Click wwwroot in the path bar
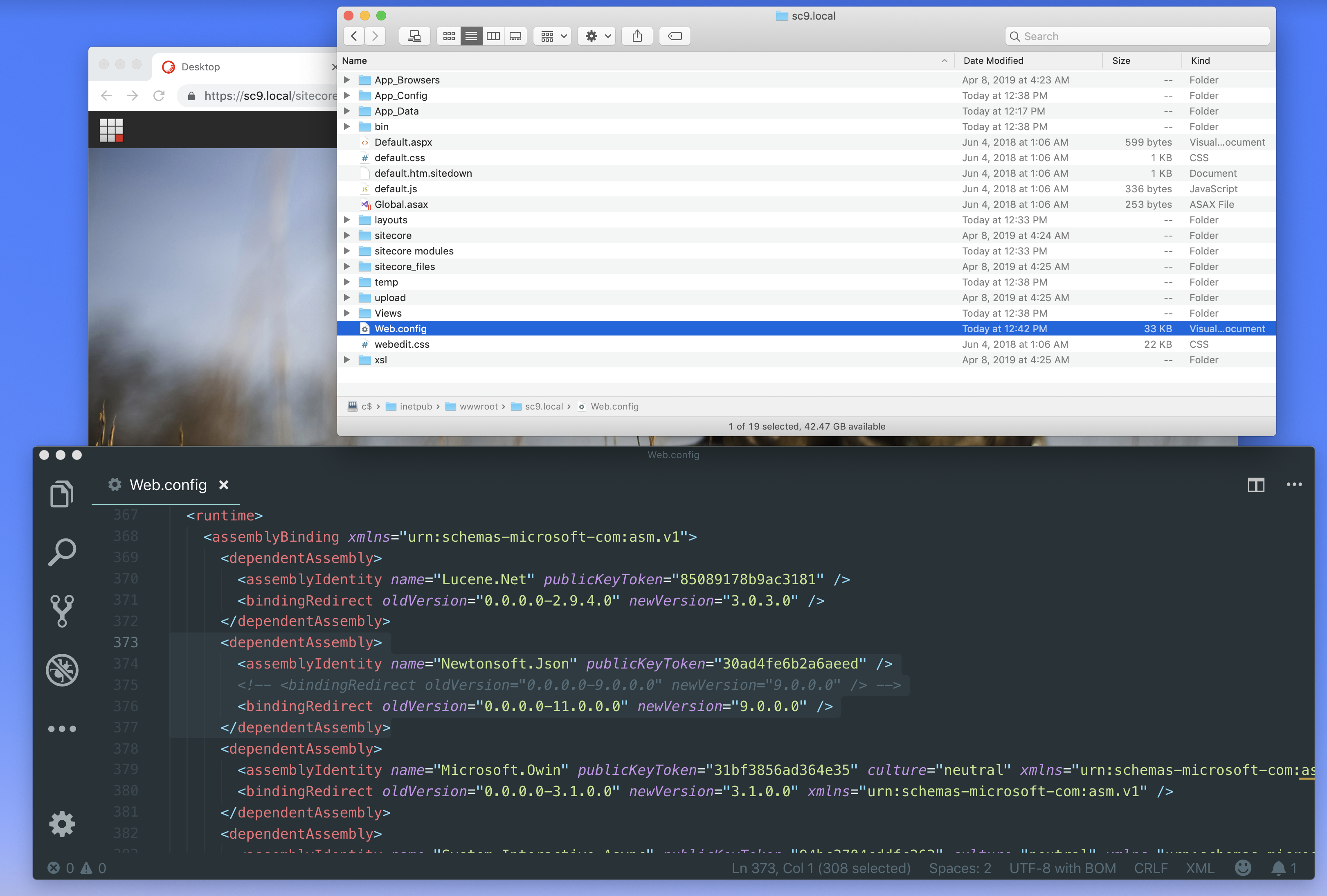Image resolution: width=1327 pixels, height=896 pixels. click(x=478, y=406)
